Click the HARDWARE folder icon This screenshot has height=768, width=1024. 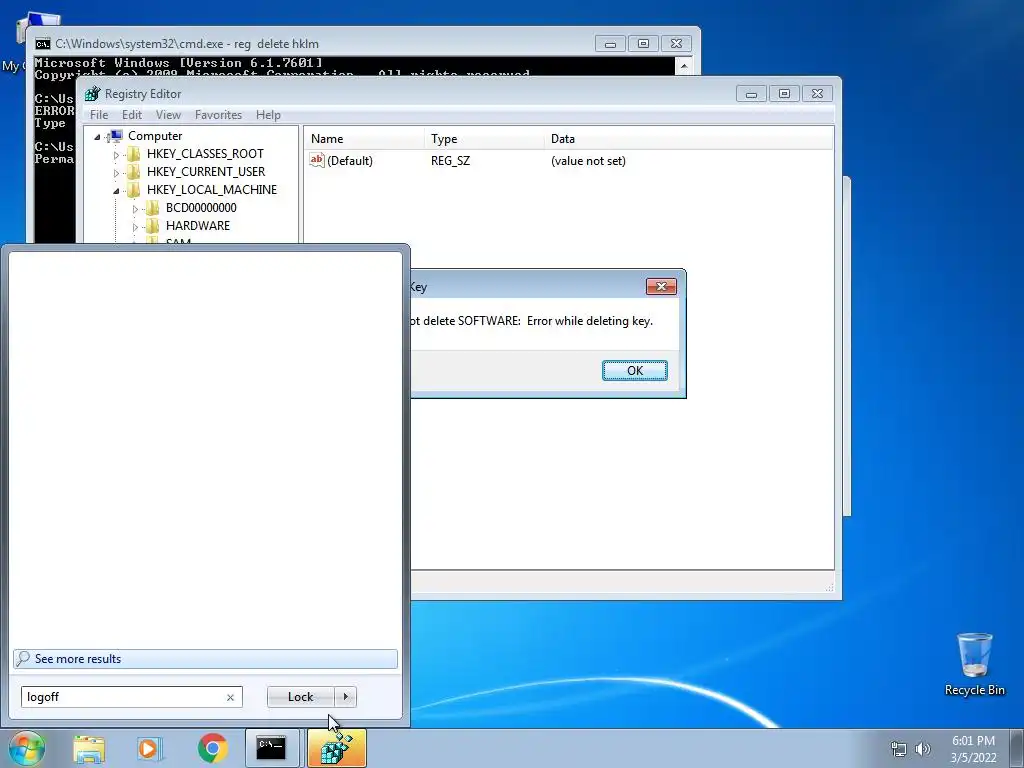click(x=152, y=226)
